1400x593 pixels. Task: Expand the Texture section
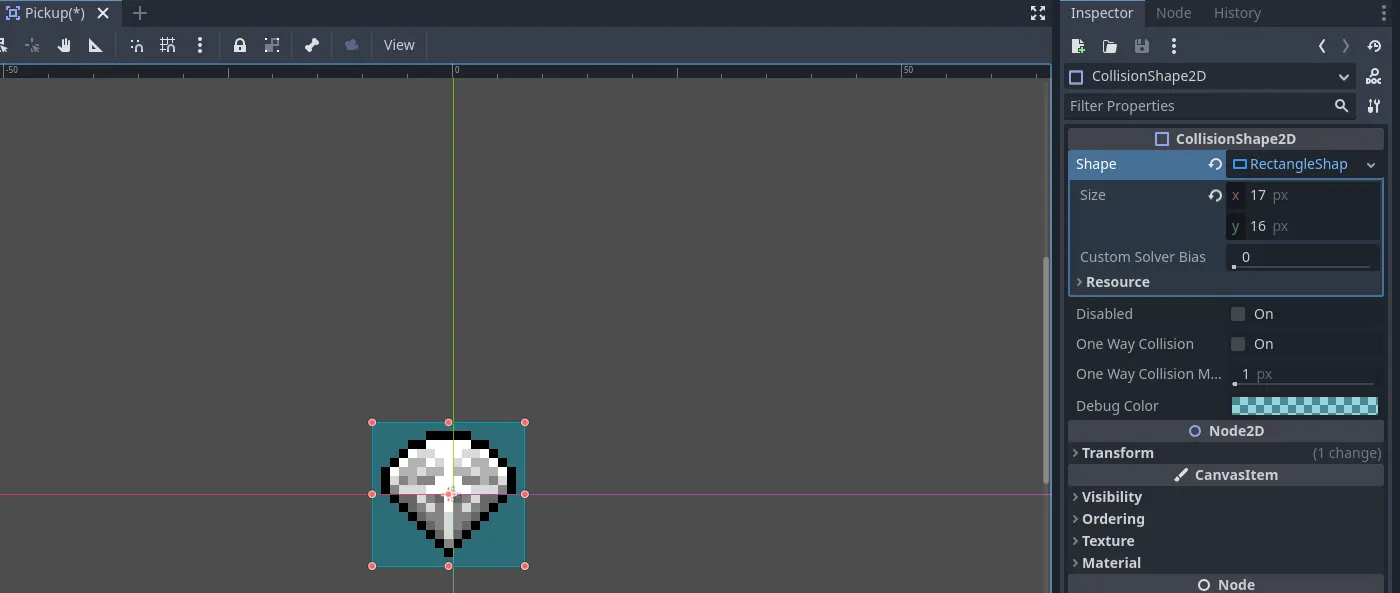pyautogui.click(x=1226, y=541)
